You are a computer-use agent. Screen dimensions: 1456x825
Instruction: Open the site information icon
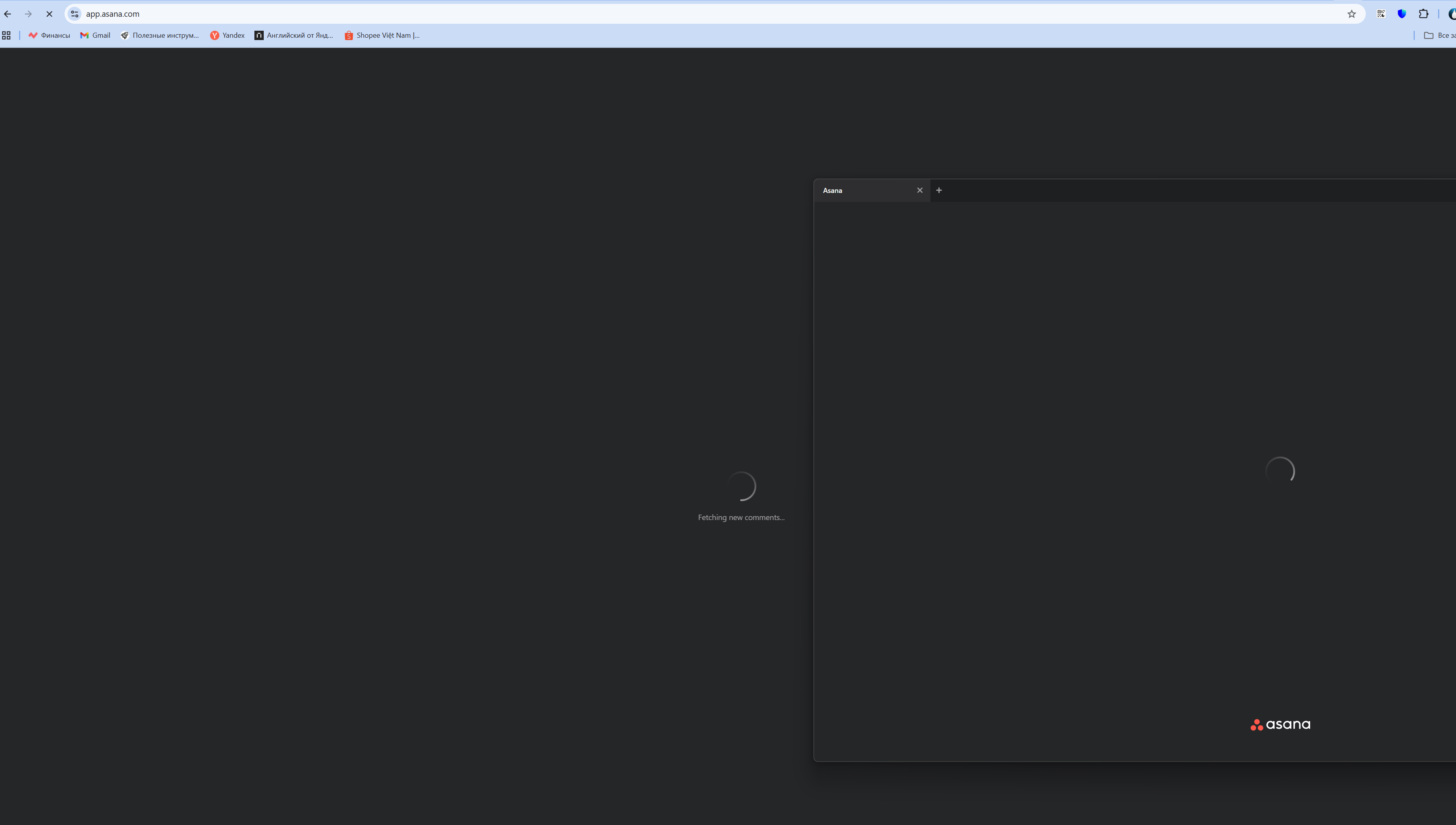(74, 14)
